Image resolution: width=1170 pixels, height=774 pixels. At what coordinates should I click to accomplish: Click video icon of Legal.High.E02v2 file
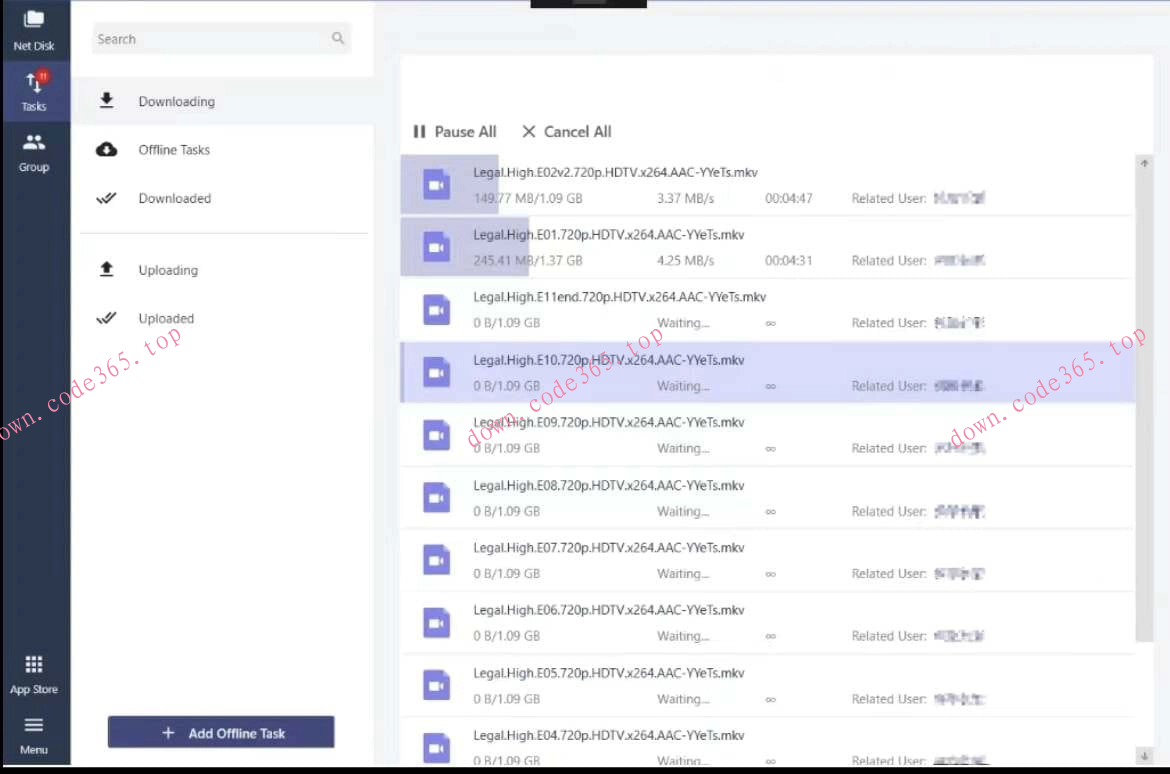[436, 184]
